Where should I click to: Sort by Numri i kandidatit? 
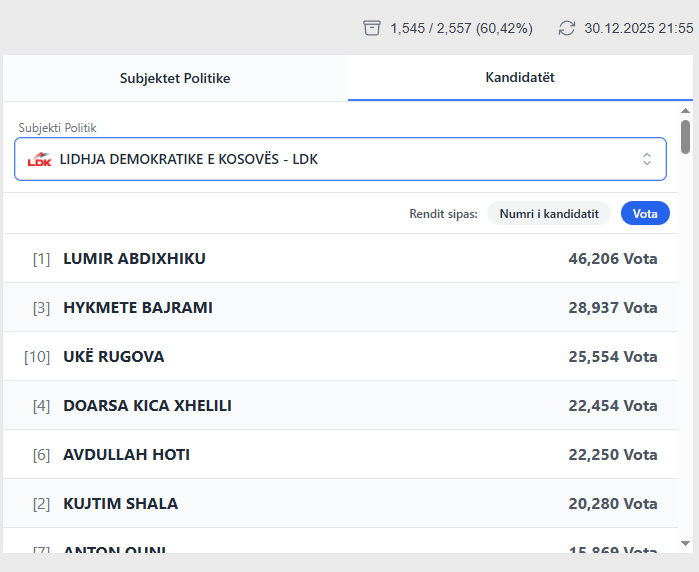[x=549, y=213]
